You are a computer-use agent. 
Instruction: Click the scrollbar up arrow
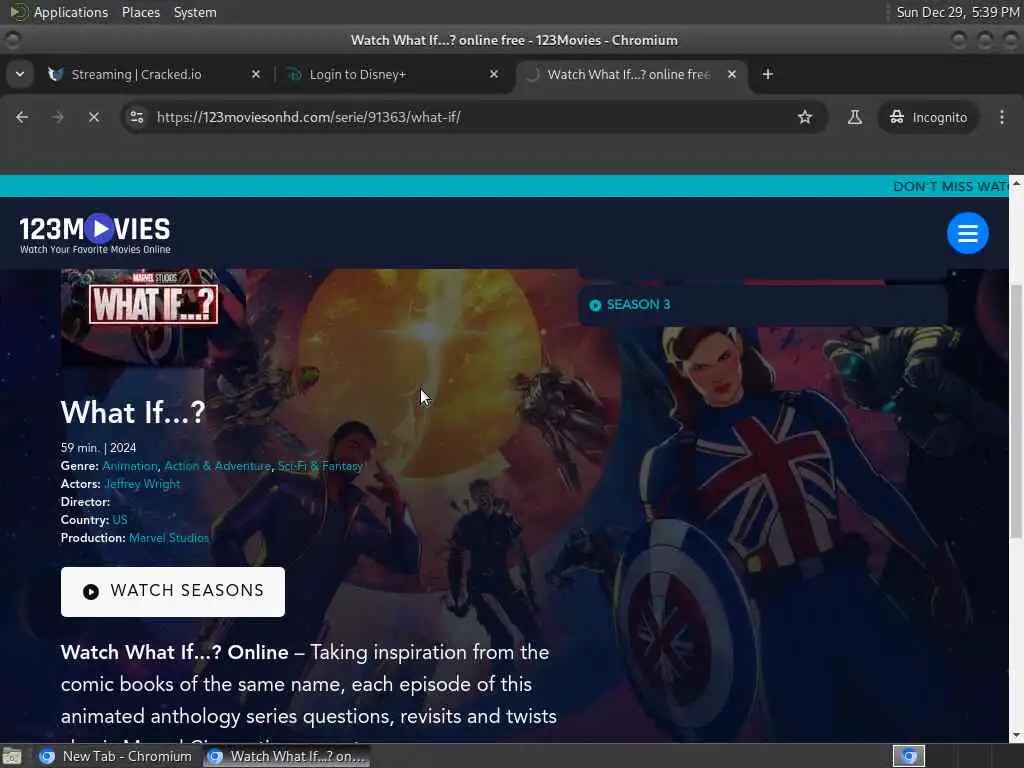pos(1016,184)
